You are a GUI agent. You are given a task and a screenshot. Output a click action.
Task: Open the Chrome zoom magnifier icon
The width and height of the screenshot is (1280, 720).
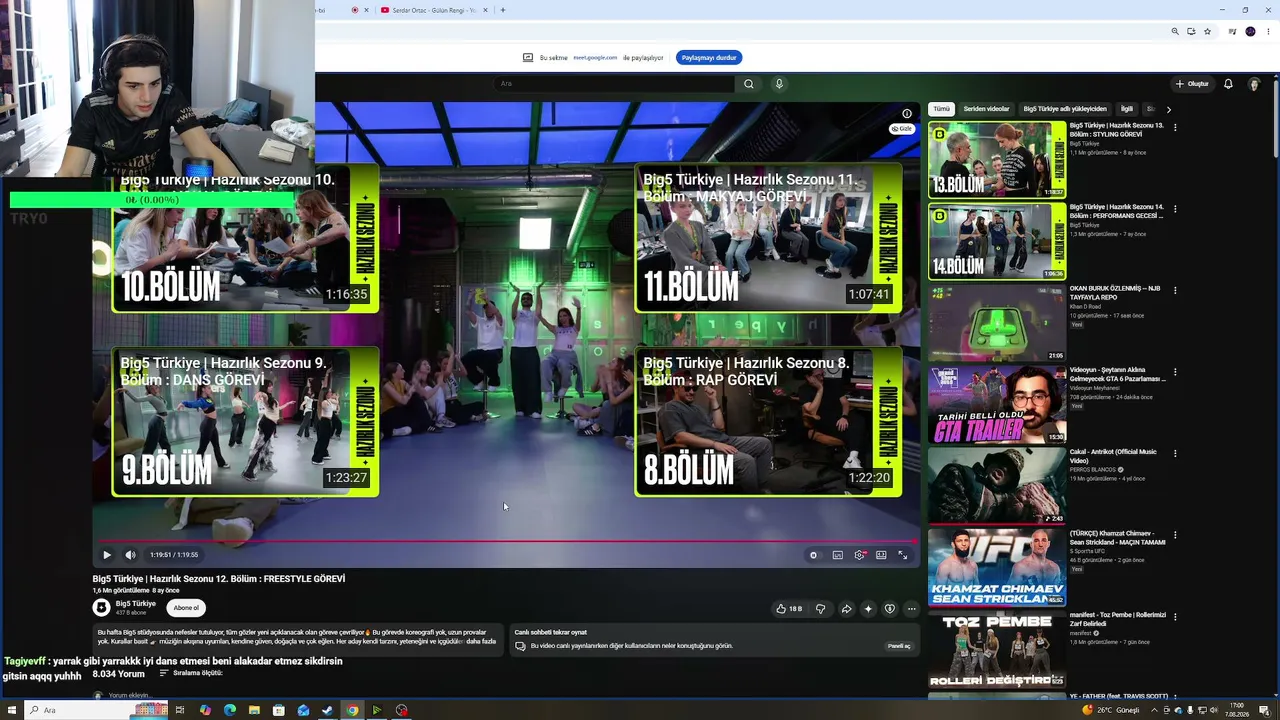pyautogui.click(x=1175, y=32)
